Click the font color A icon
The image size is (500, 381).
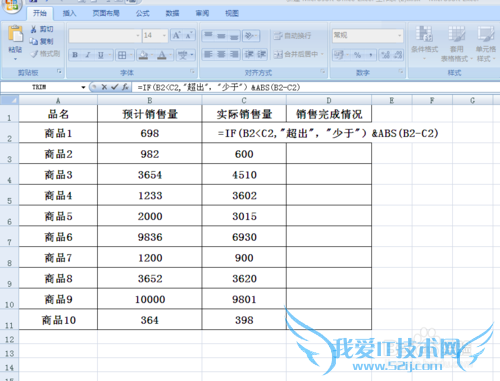point(162,55)
